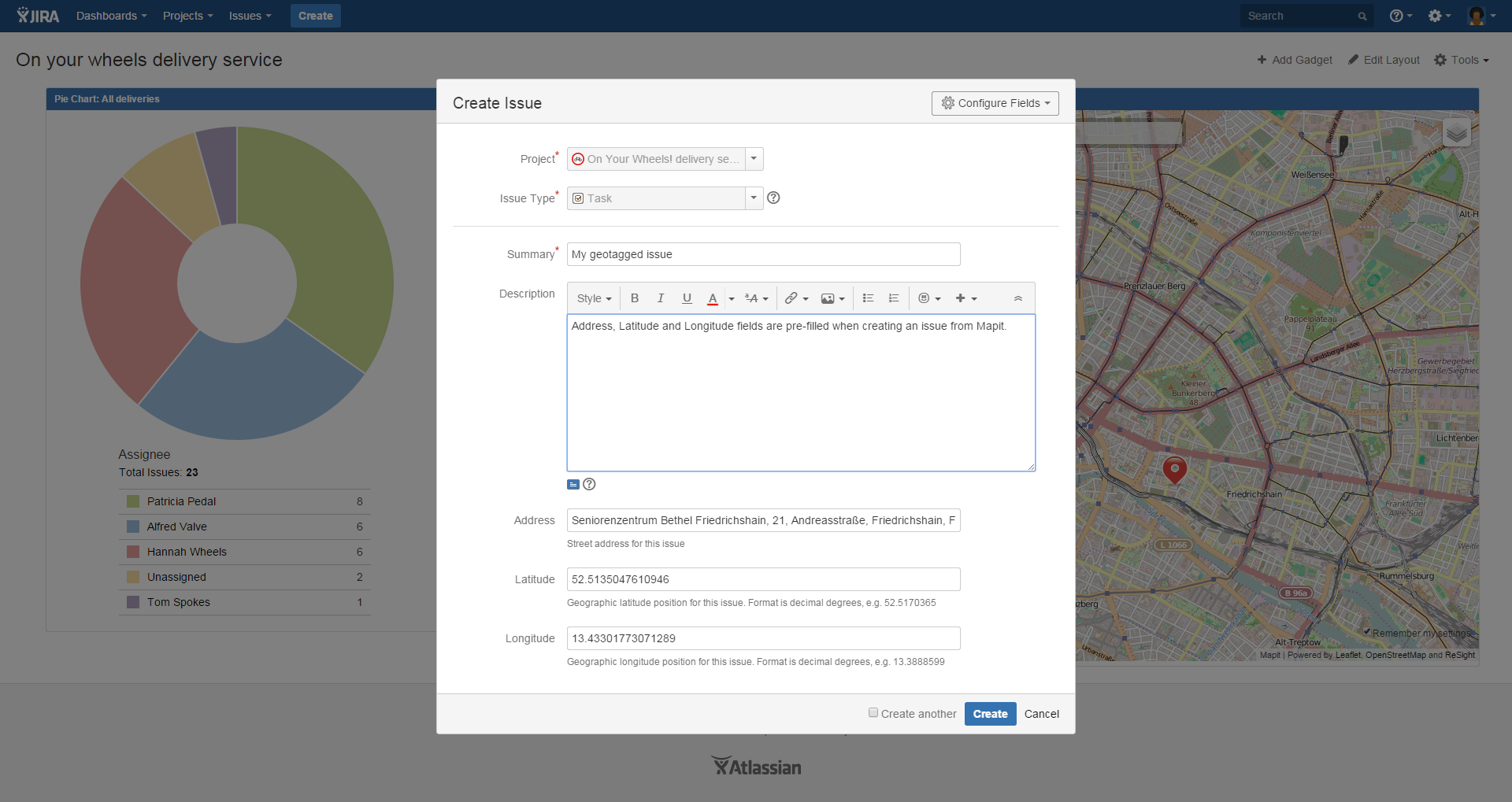The image size is (1512, 802).
Task: Open the Configure Fields menu
Action: click(x=995, y=102)
